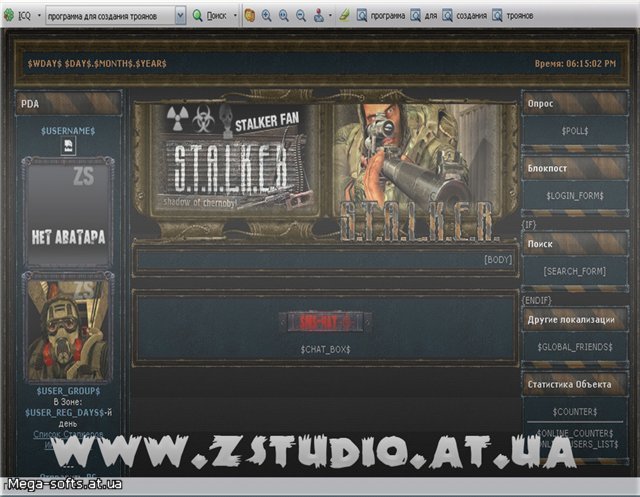Click the $LOGIN_FORM$ placeholder
The height and width of the screenshot is (497, 640).
click(x=575, y=196)
